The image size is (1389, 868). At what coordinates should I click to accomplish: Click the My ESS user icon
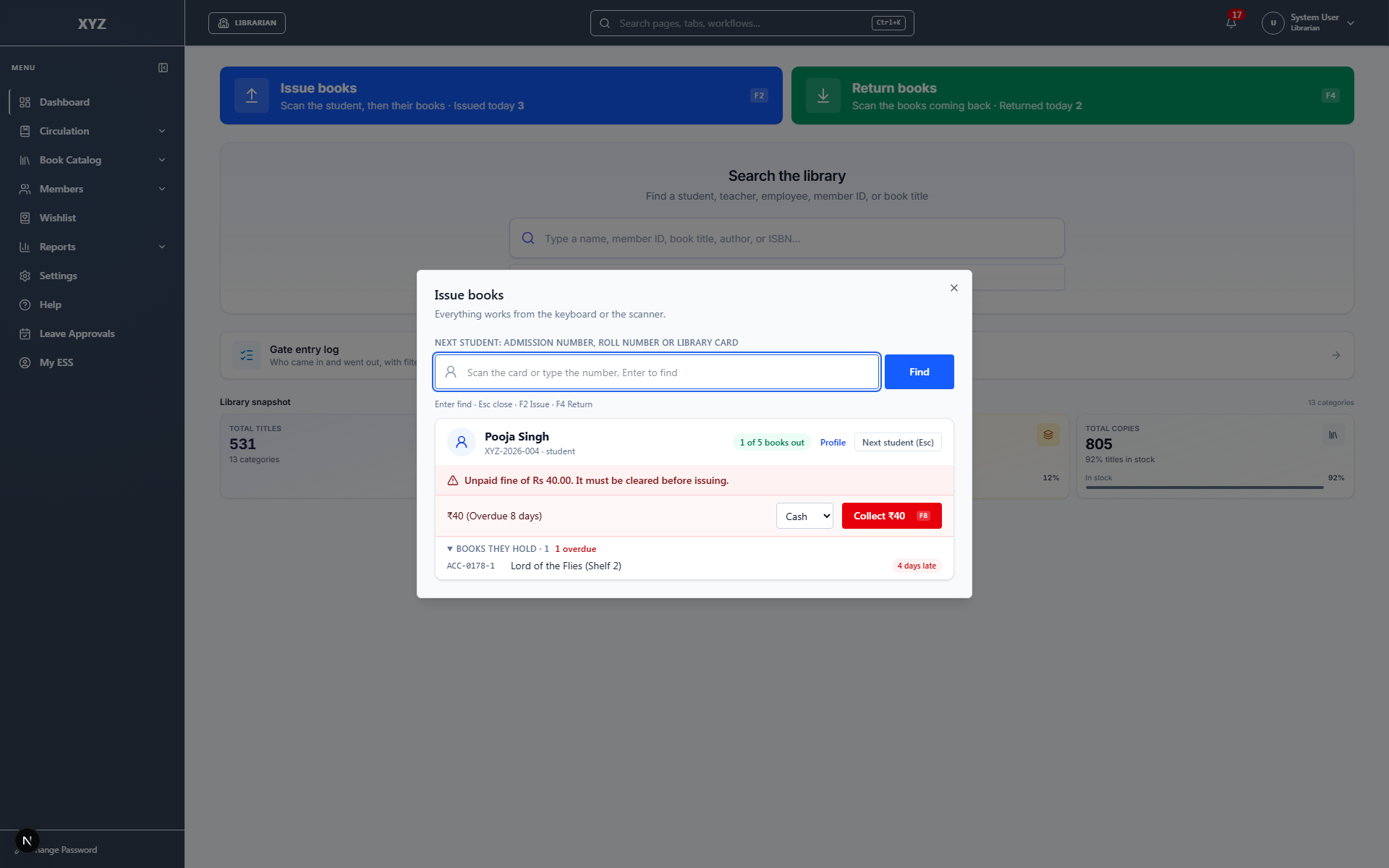pyautogui.click(x=25, y=362)
